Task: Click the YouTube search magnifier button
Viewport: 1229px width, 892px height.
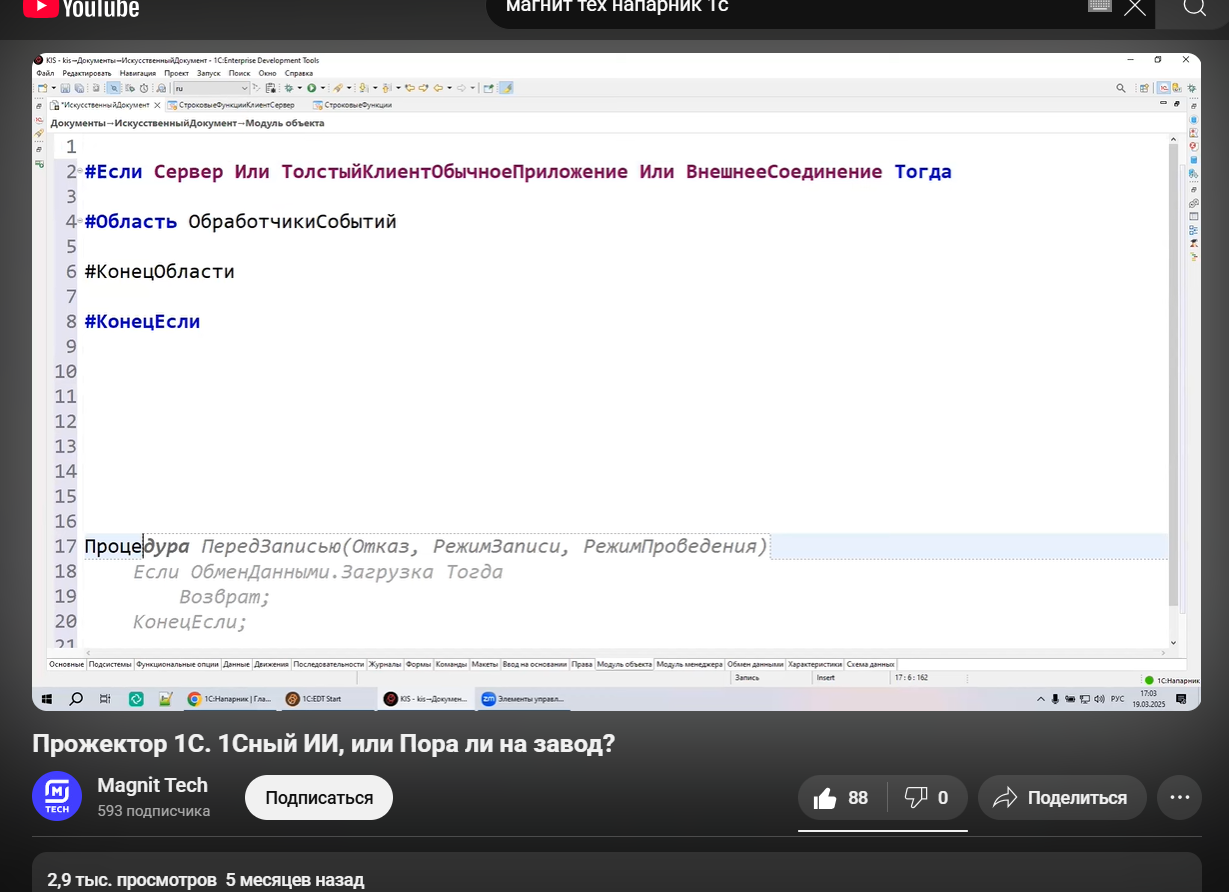Action: coord(1194,7)
